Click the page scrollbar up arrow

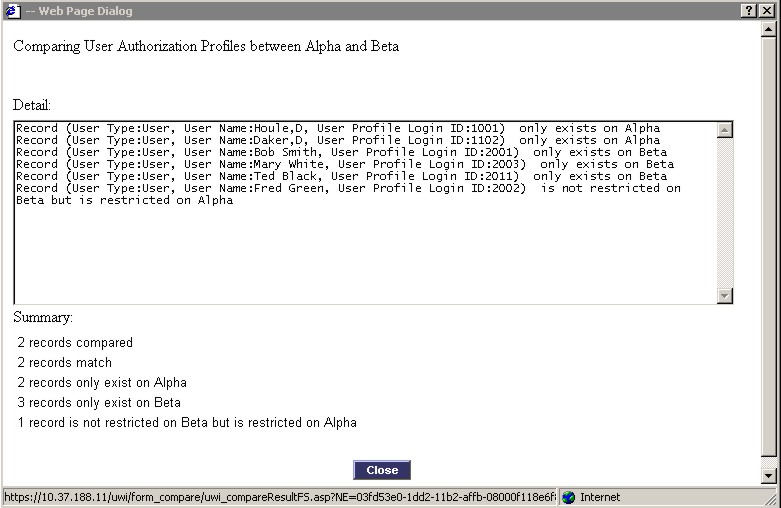(x=769, y=29)
